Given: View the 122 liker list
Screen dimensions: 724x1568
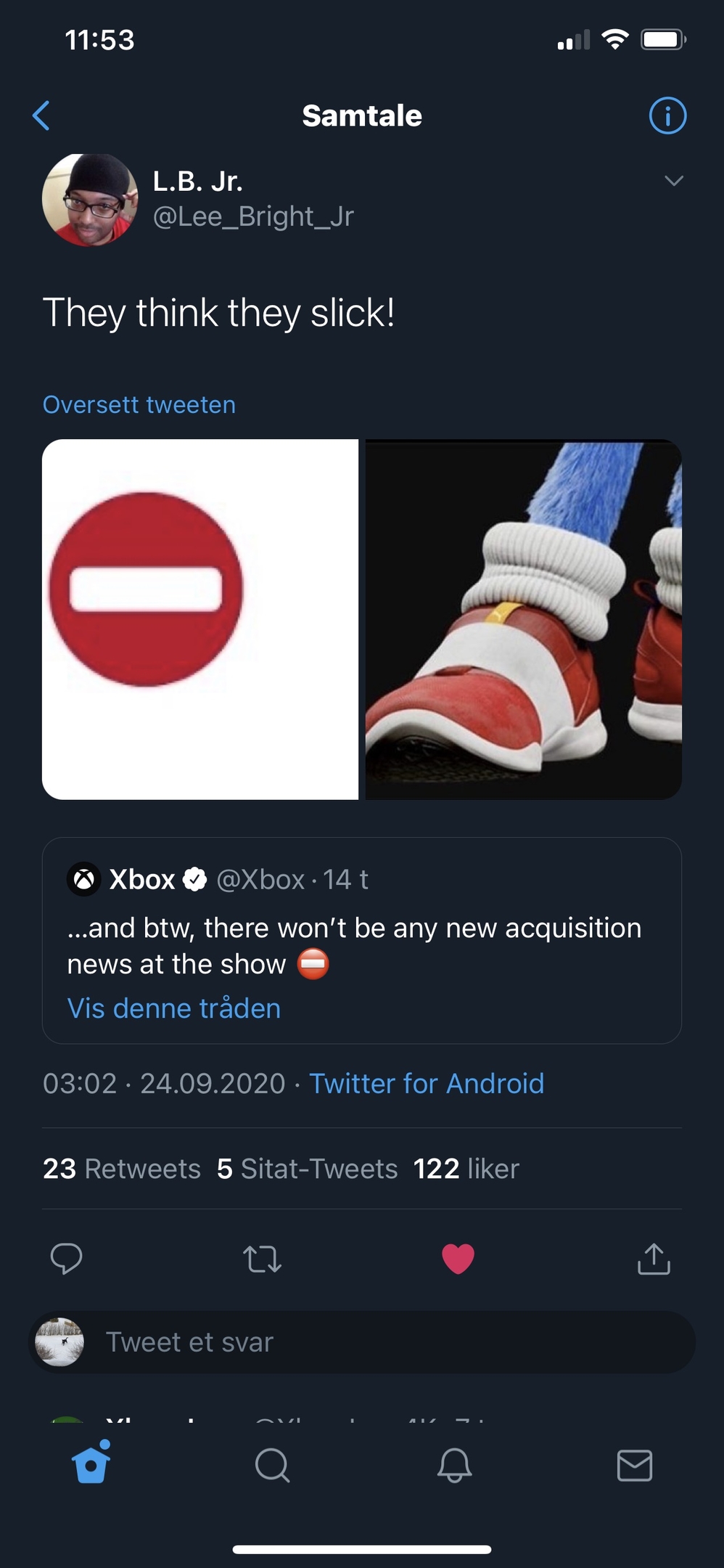Looking at the screenshot, I should pyautogui.click(x=466, y=1169).
